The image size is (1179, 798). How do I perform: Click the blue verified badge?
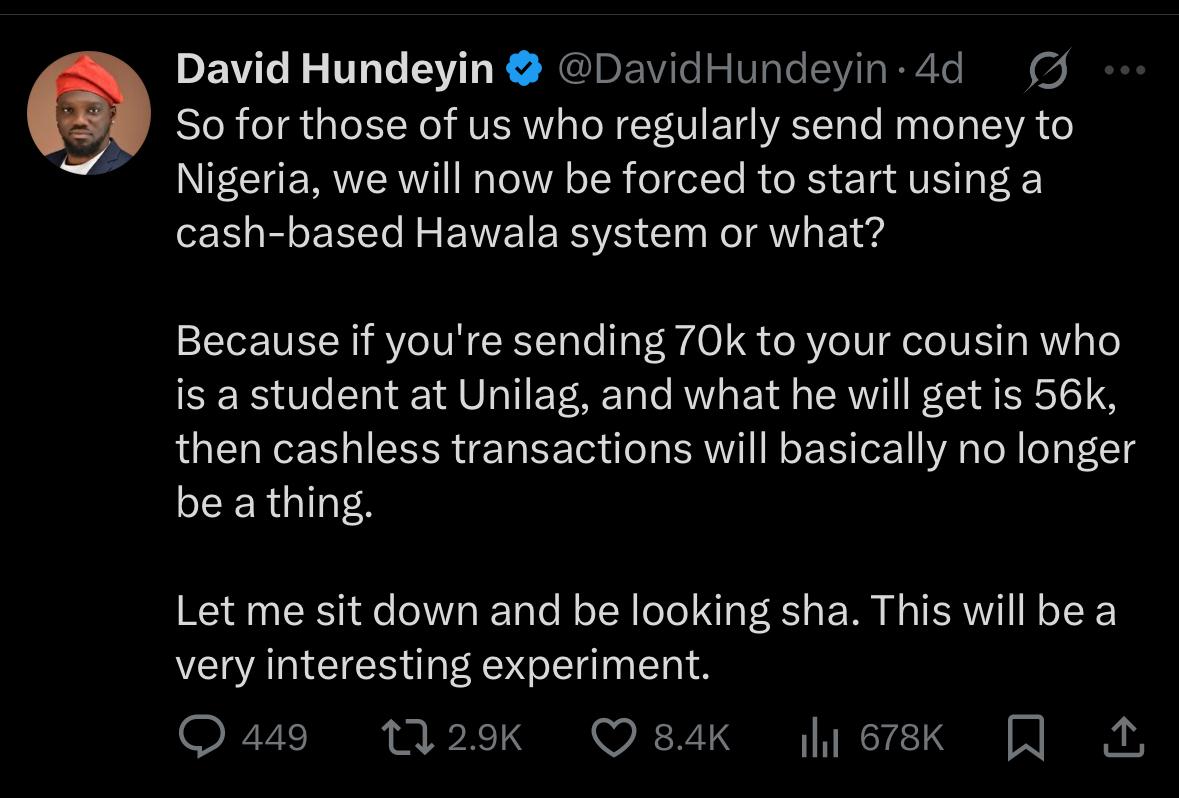tap(524, 69)
